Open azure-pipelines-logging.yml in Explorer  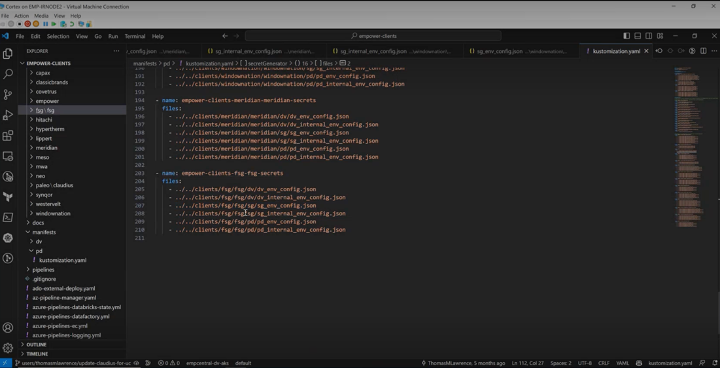67,335
